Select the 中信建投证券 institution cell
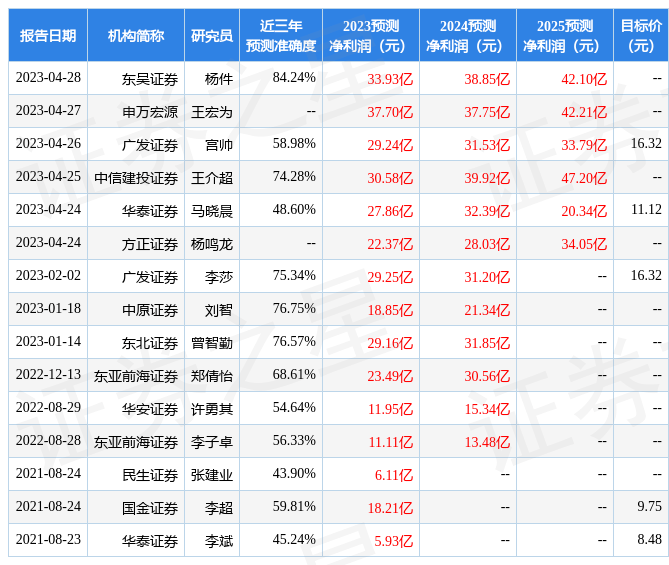Image resolution: width=669 pixels, height=565 pixels. coord(136,178)
